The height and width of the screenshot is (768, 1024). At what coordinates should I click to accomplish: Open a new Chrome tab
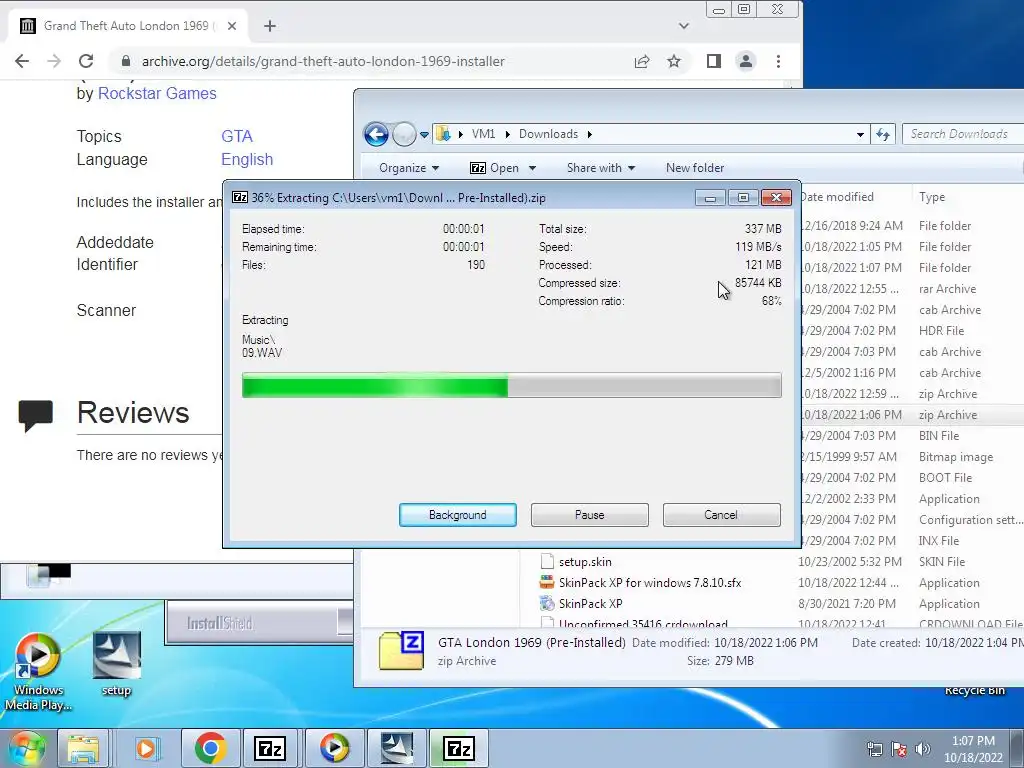pyautogui.click(x=270, y=26)
